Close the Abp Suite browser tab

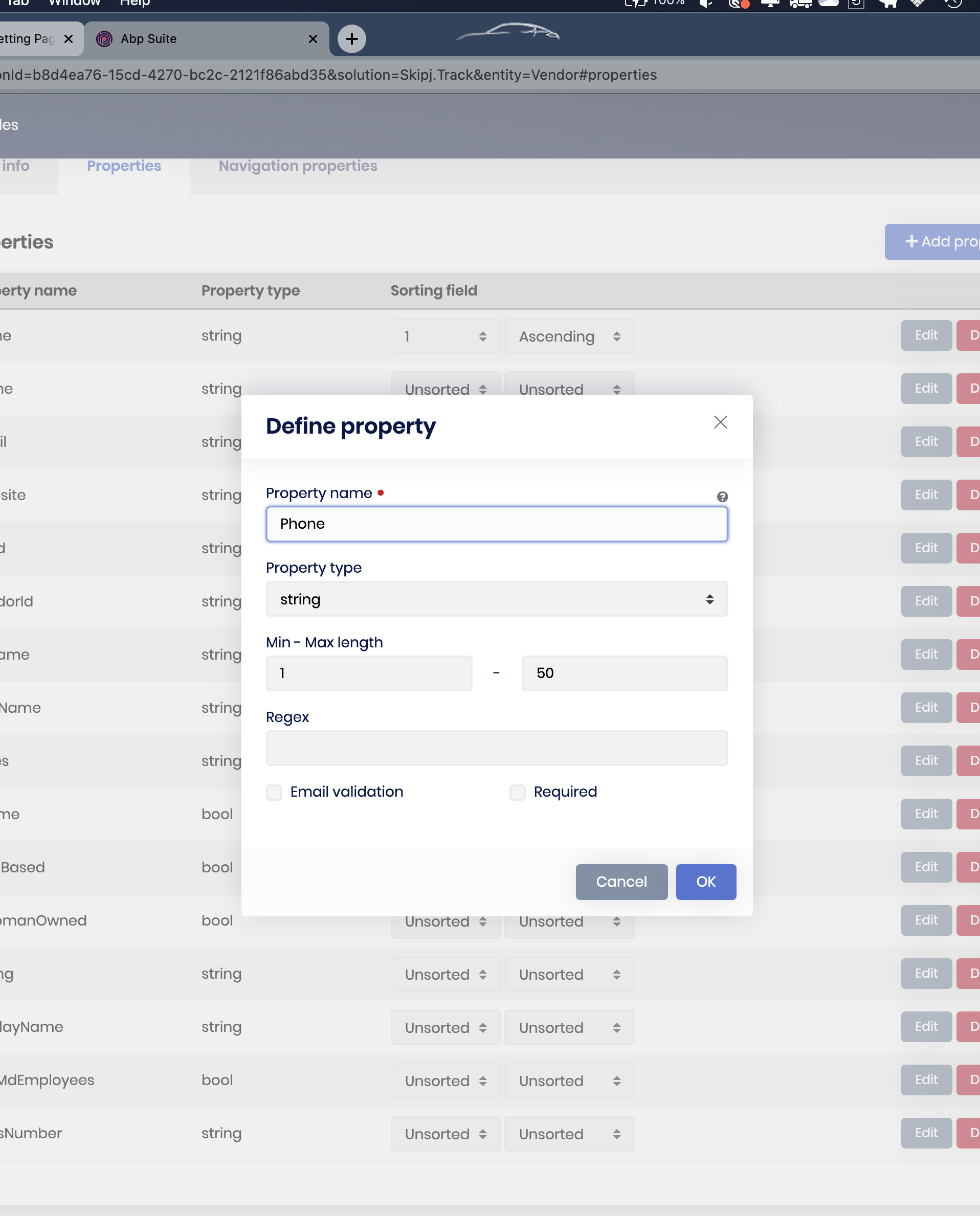coord(313,39)
